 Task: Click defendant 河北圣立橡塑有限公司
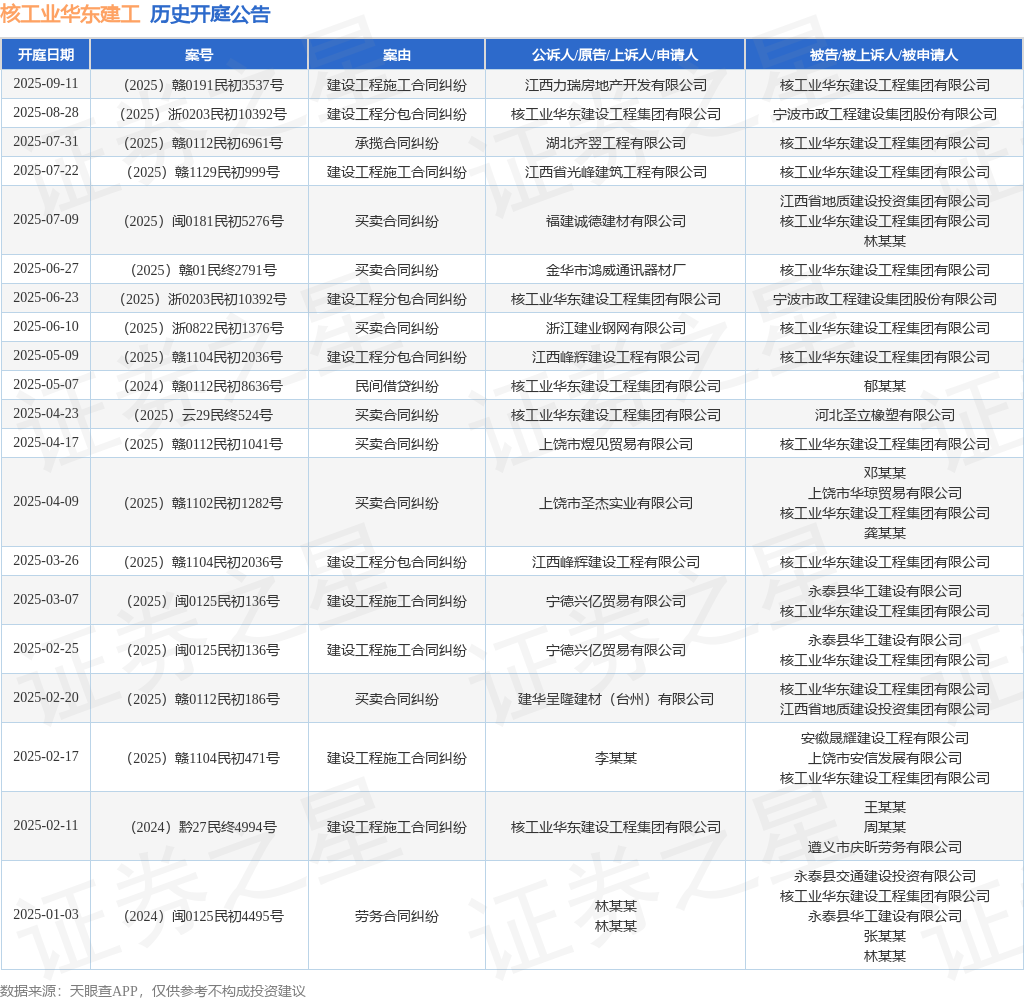(884, 415)
